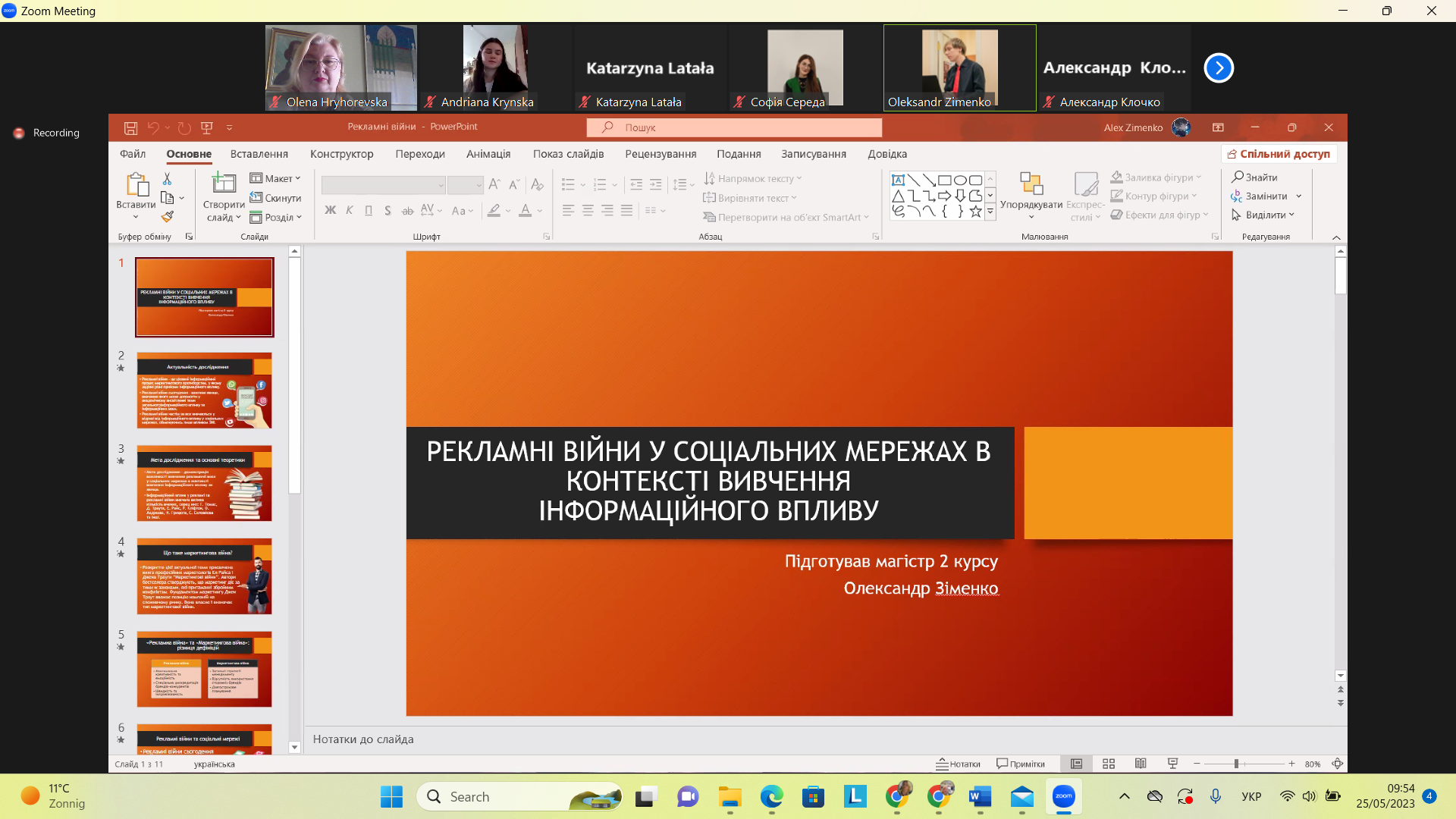Expand the shapes gallery more arrow
Screen dimensions: 1456x819
[990, 212]
